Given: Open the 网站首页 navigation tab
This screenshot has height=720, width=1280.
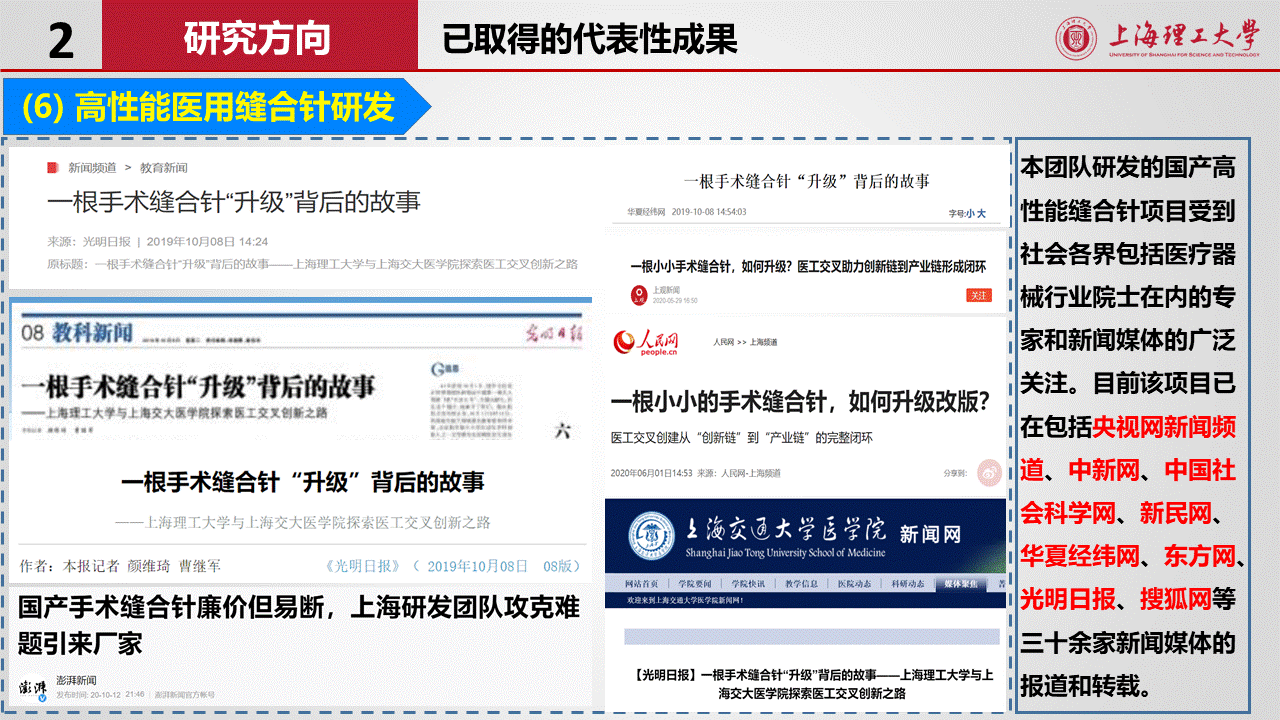Looking at the screenshot, I should (641, 584).
